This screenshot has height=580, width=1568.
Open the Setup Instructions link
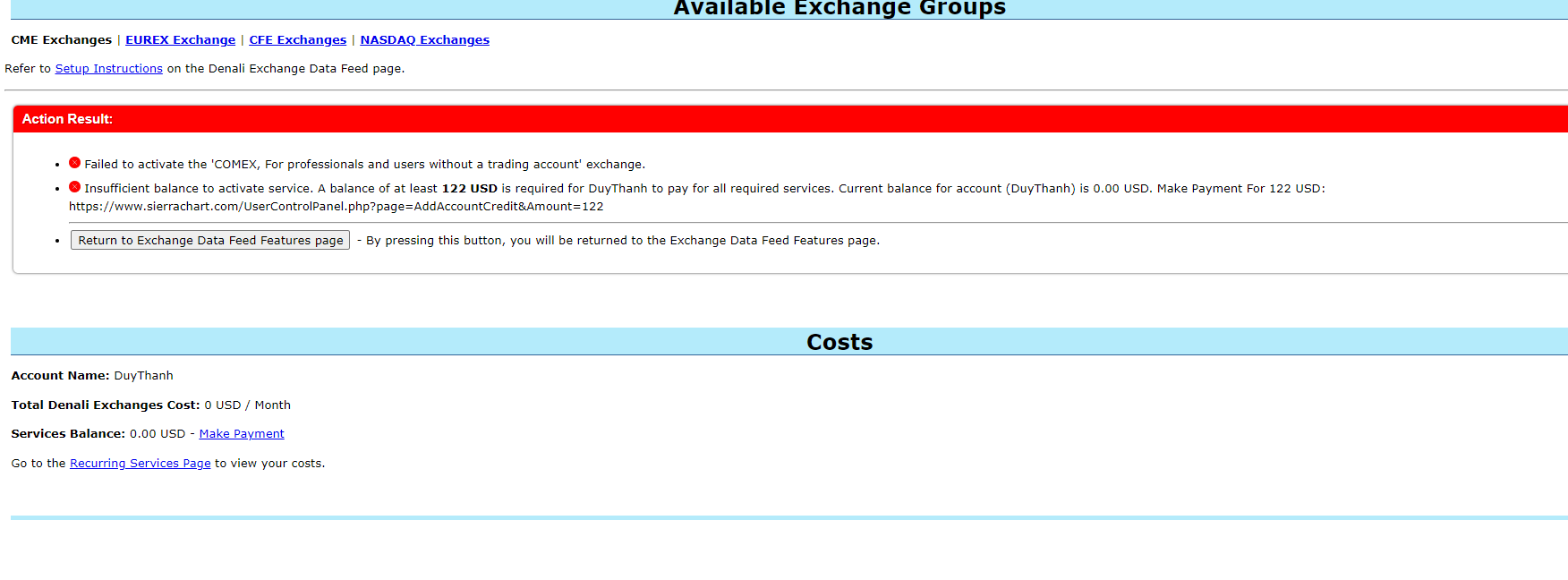pyautogui.click(x=109, y=69)
